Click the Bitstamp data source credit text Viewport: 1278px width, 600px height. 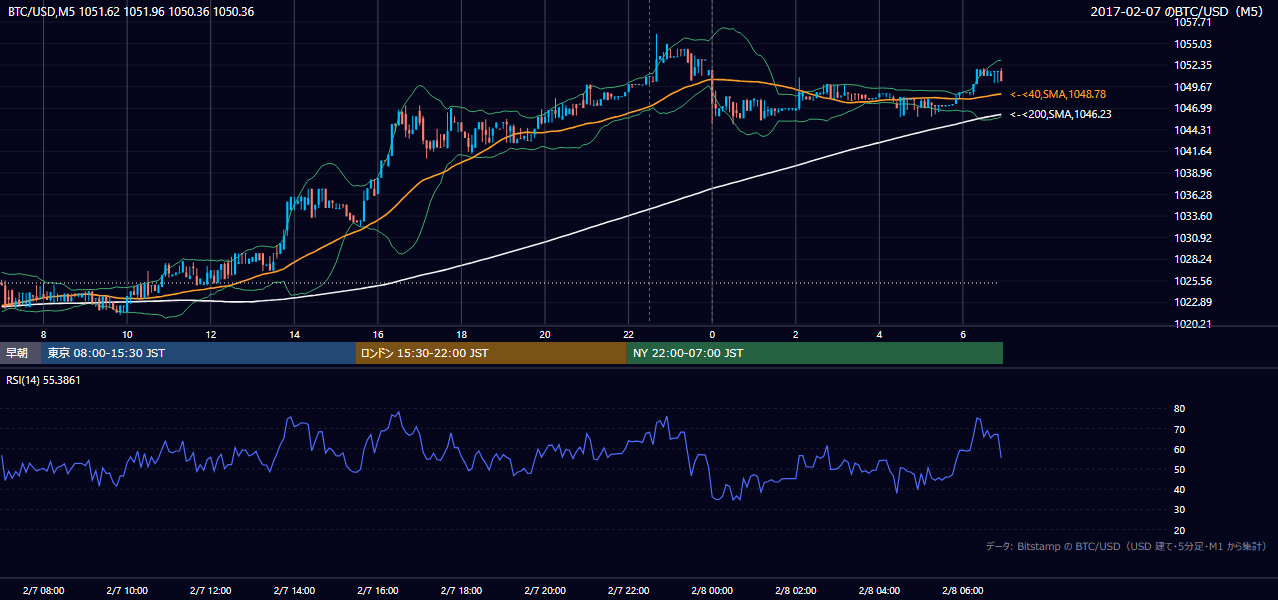tap(1126, 546)
